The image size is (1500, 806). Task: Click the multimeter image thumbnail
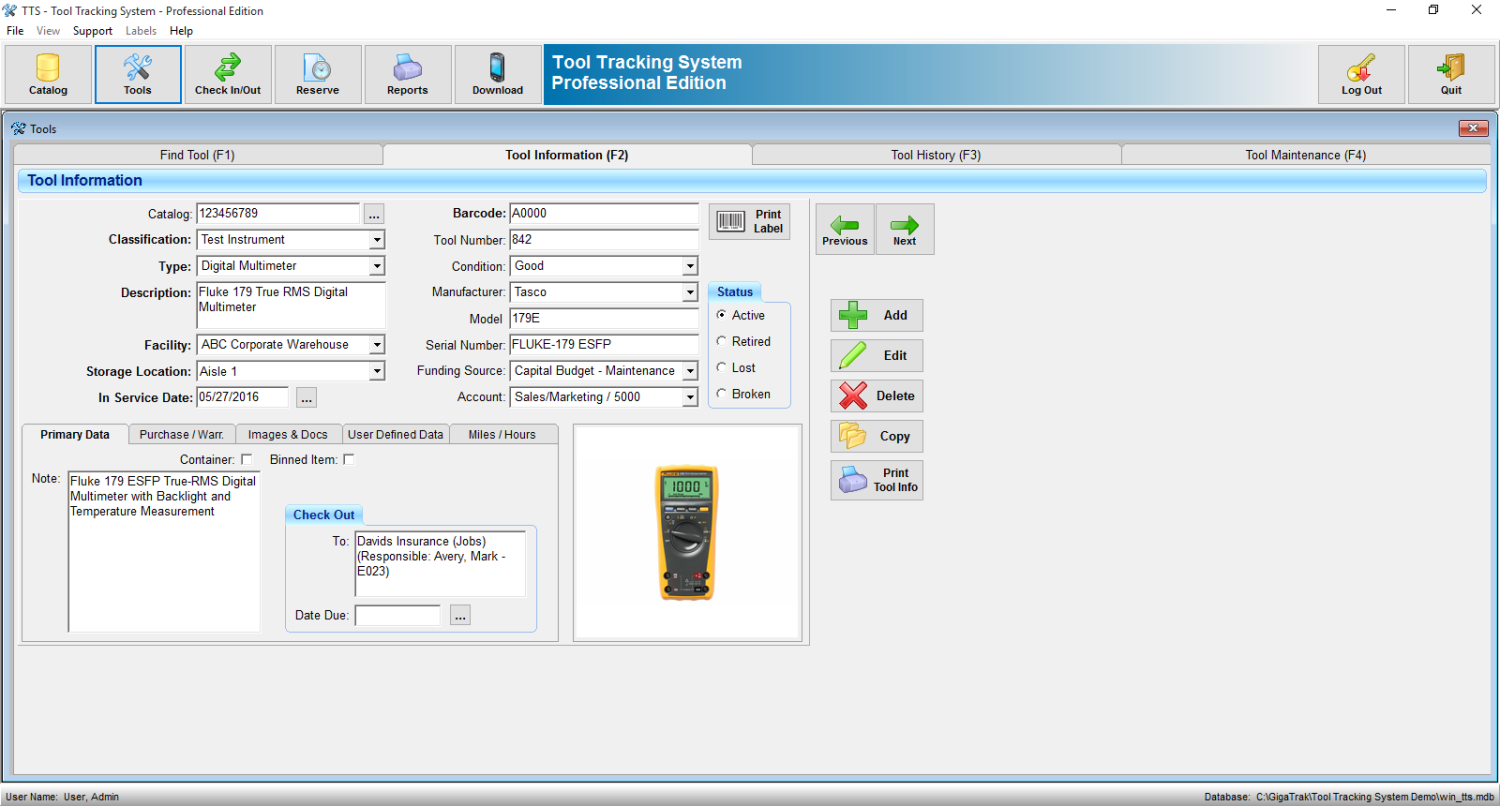click(x=687, y=531)
